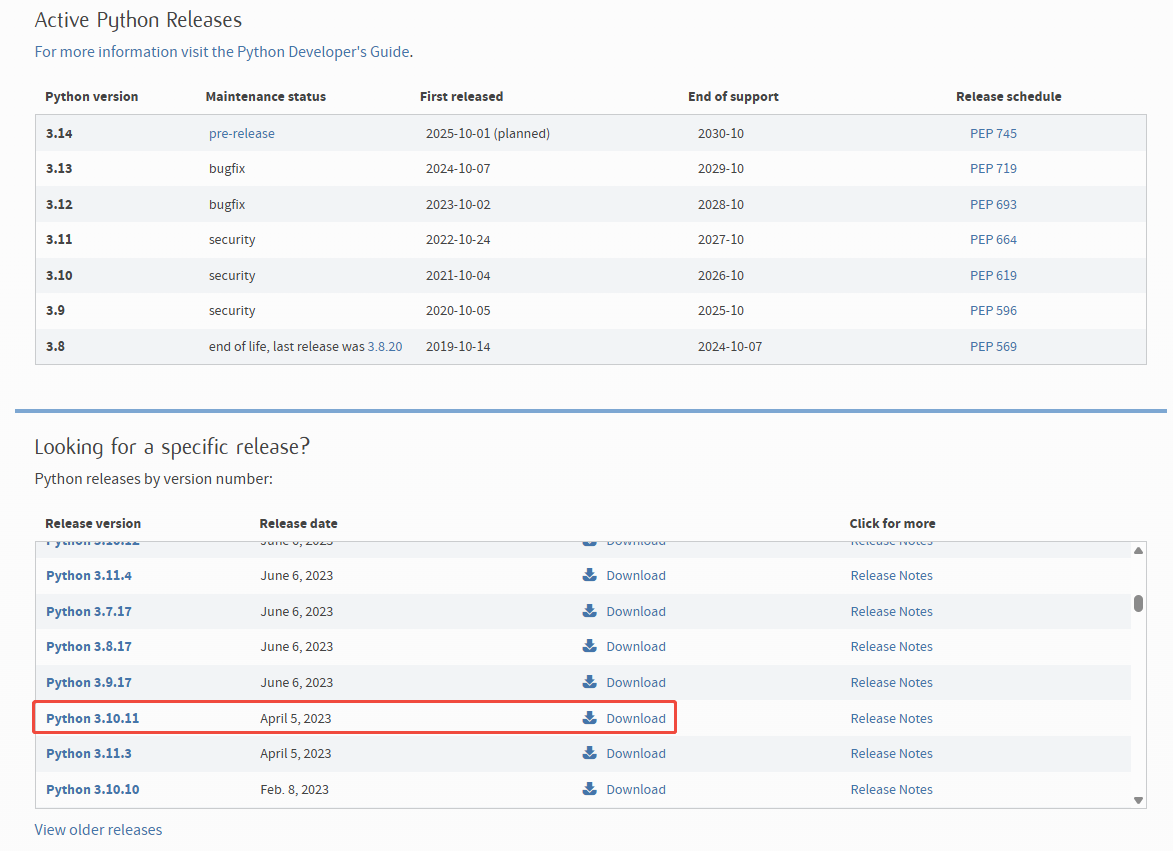The height and width of the screenshot is (851, 1173).
Task: Click Download text for Python 3.7.17
Action: 636,611
